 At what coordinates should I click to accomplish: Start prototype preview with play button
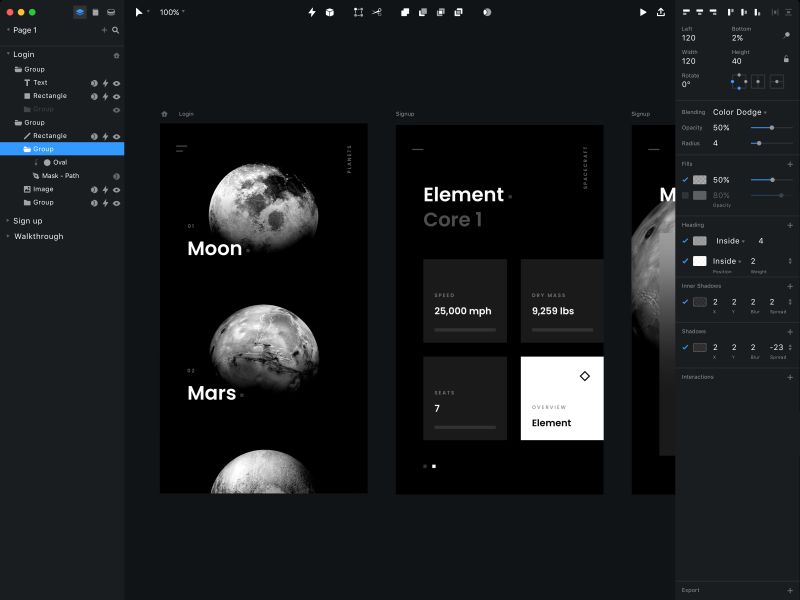coord(643,12)
